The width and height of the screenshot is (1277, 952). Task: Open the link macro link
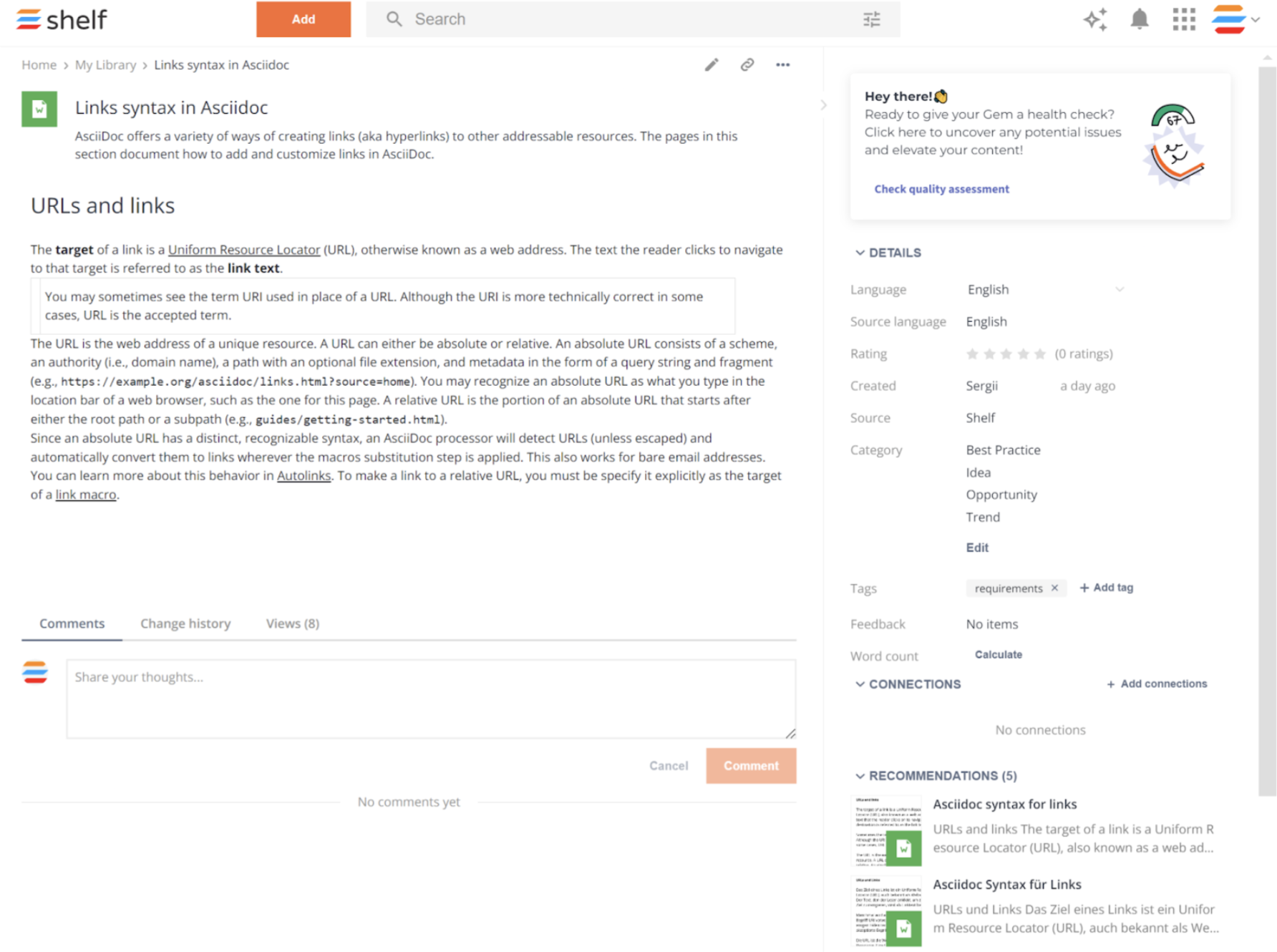coord(86,495)
